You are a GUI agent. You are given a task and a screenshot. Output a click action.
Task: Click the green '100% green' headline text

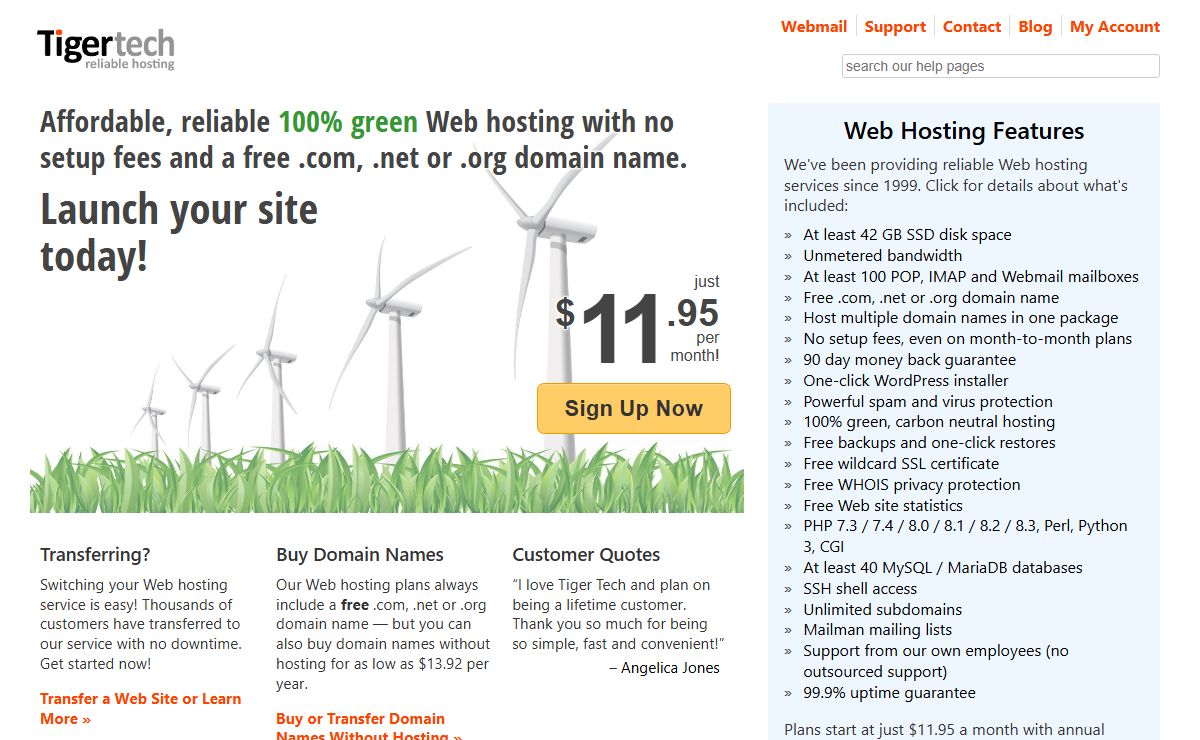348,122
